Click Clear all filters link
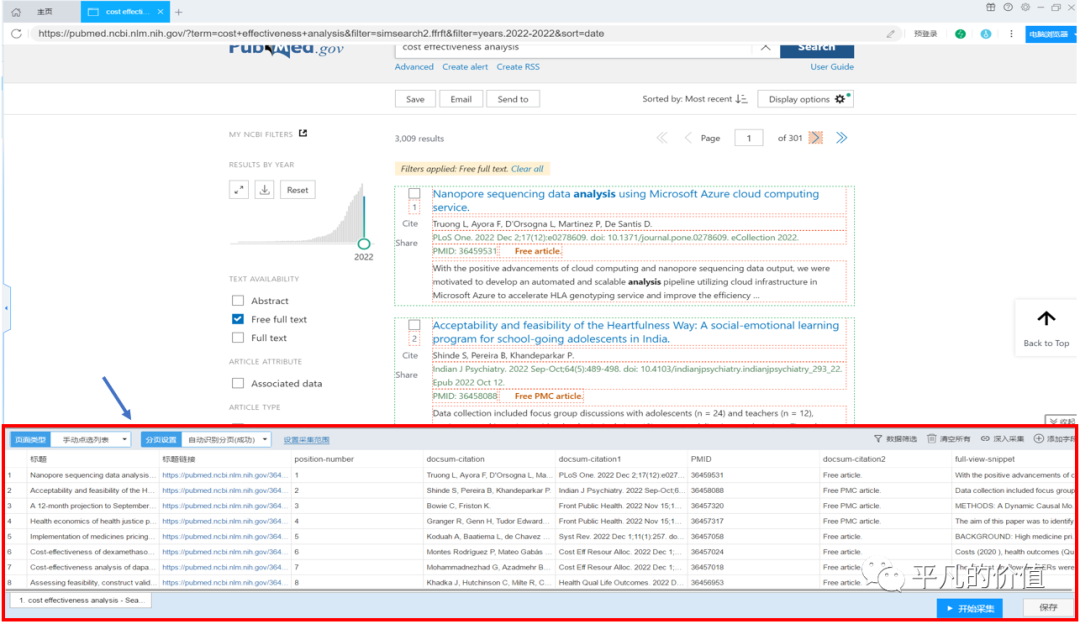The height and width of the screenshot is (624, 1080). click(527, 169)
